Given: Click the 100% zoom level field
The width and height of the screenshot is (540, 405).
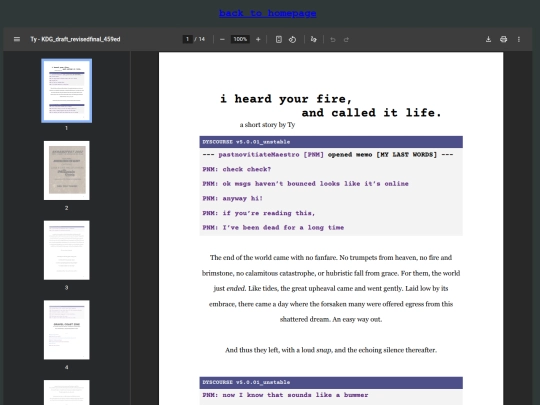Looking at the screenshot, I should click(240, 39).
